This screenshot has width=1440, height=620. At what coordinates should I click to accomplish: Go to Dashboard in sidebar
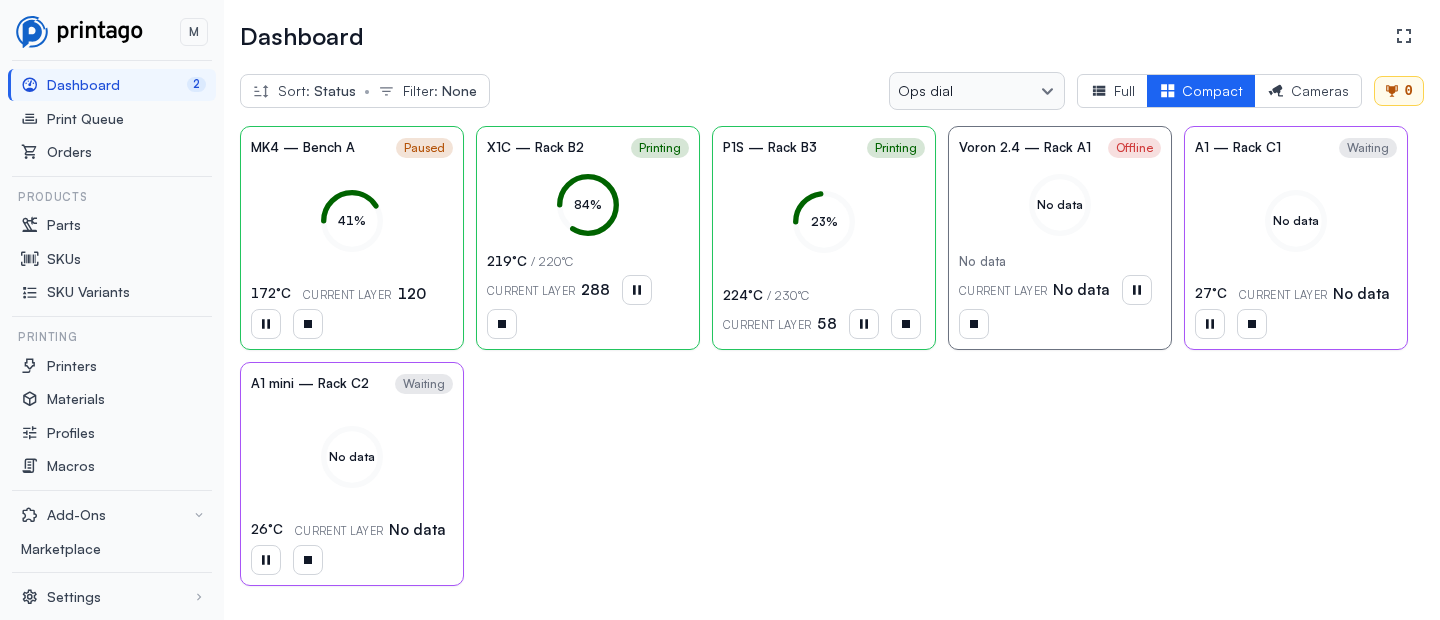112,85
